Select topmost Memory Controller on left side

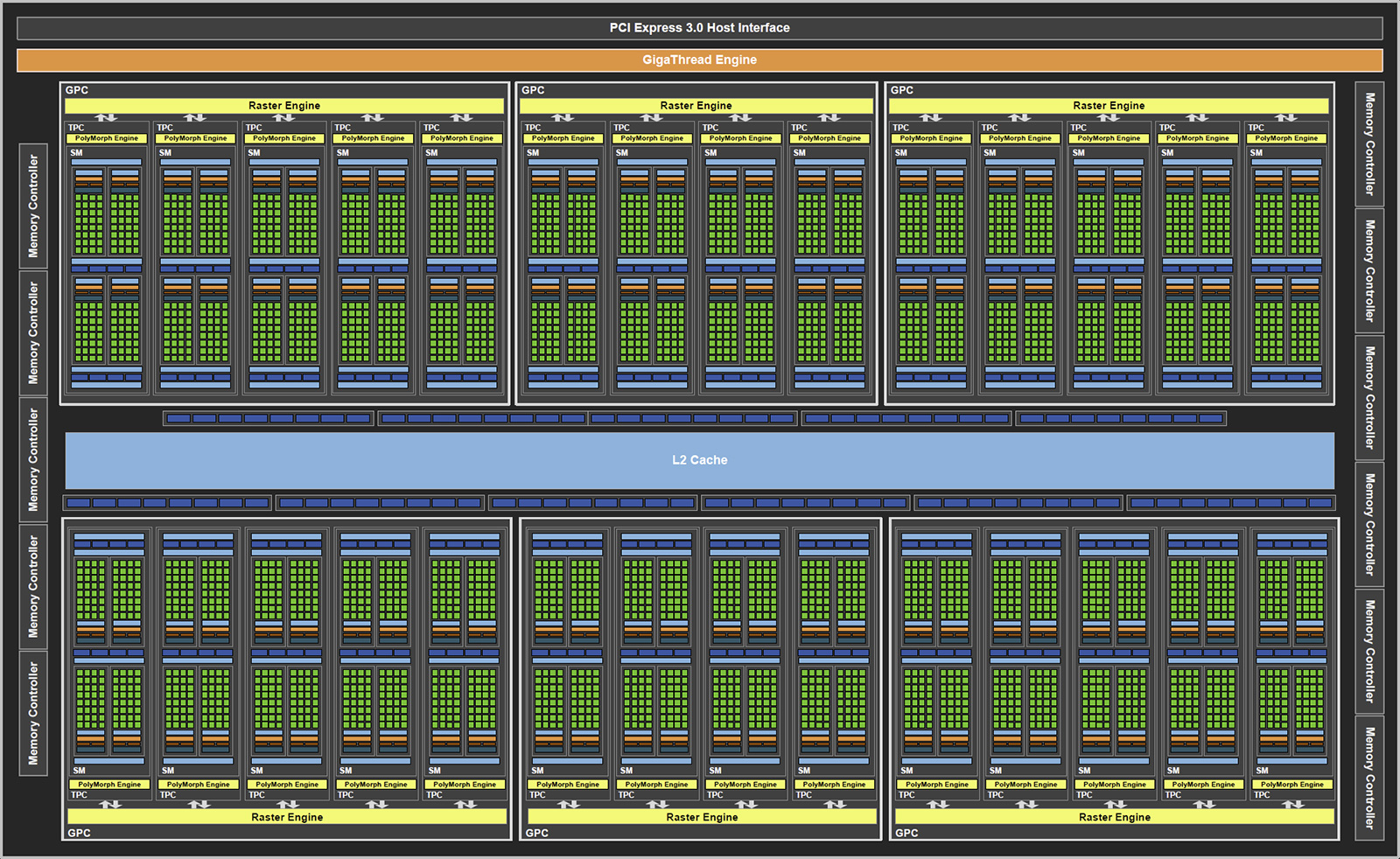pos(33,206)
